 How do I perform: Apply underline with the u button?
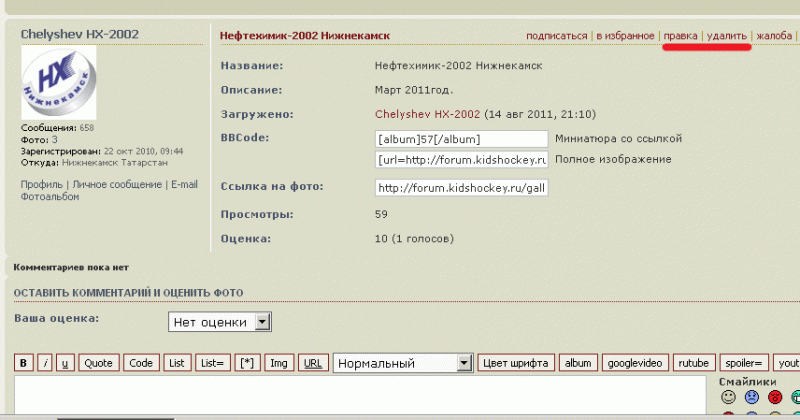tap(65, 363)
